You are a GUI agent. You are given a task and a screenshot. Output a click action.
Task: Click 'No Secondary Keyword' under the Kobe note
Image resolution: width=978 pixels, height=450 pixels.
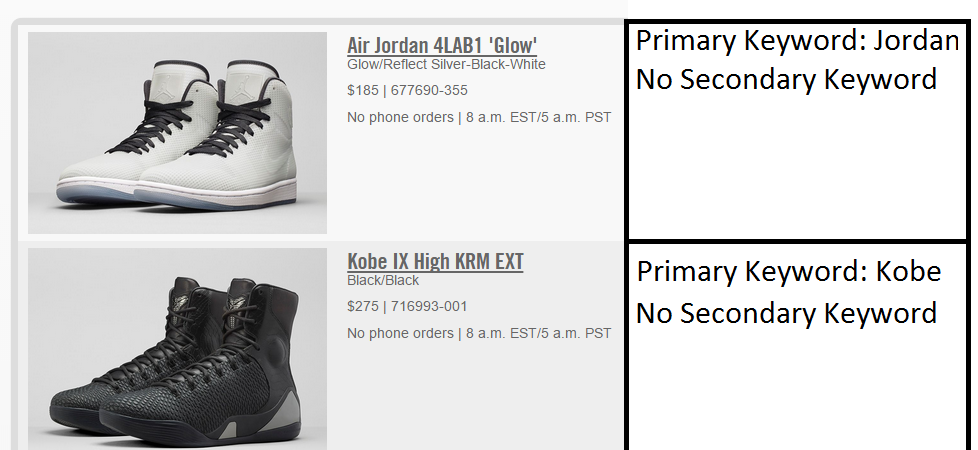786,313
